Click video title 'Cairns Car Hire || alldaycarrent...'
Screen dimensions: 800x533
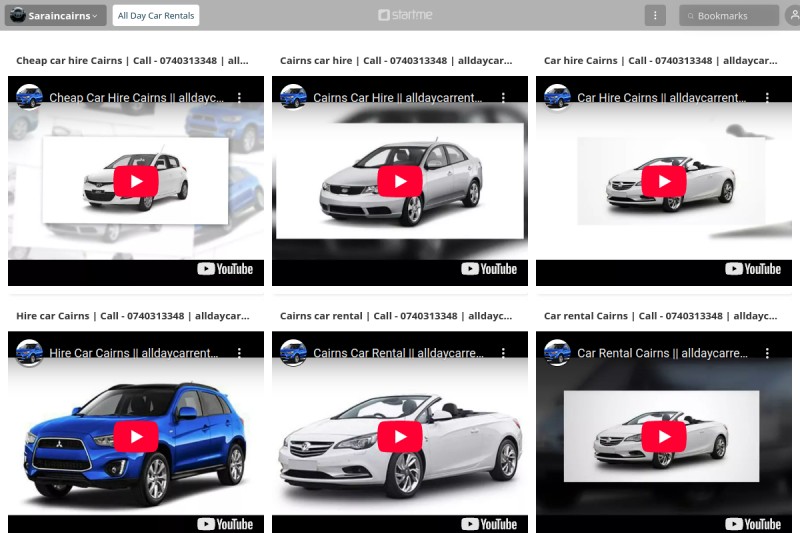pyautogui.click(x=397, y=98)
